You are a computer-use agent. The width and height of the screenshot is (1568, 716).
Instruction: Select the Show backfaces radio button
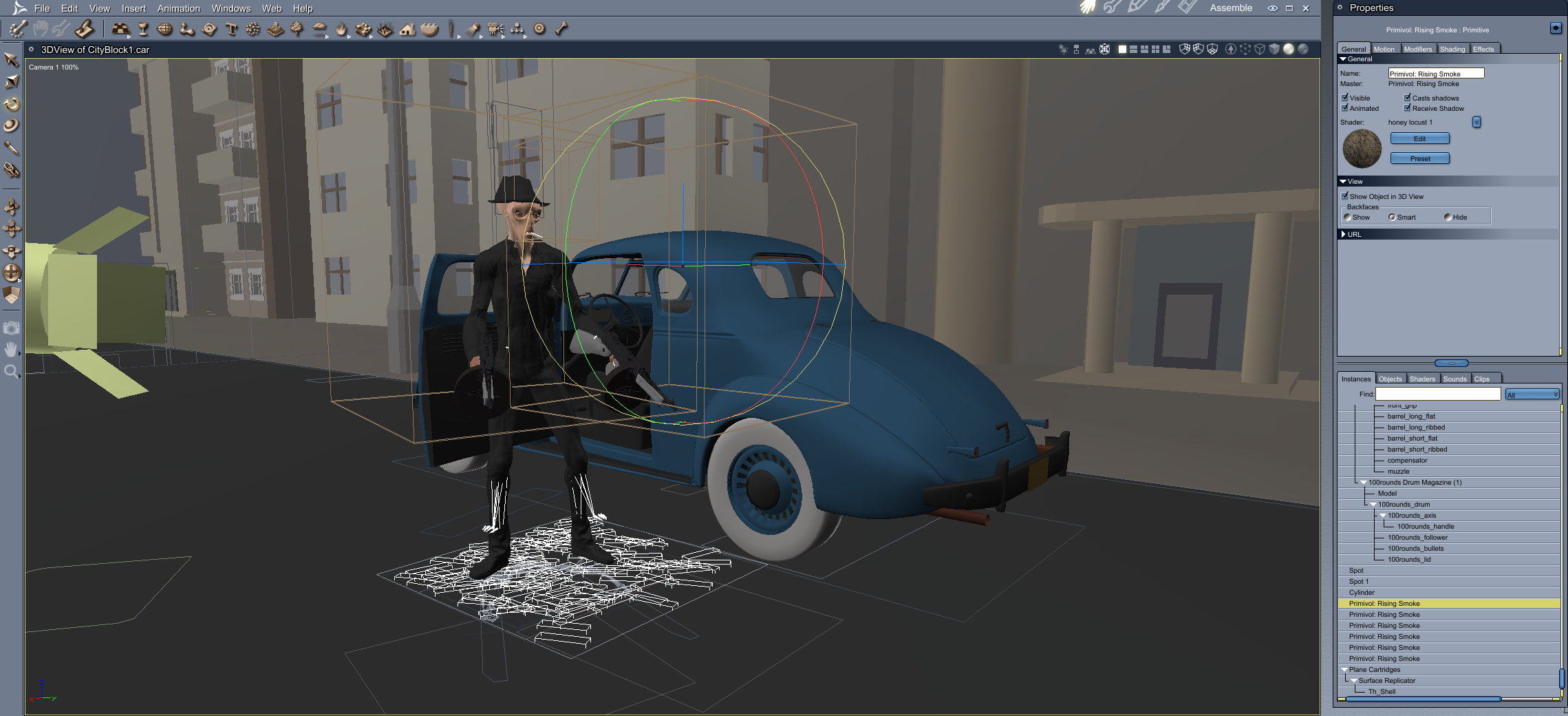click(x=1348, y=218)
